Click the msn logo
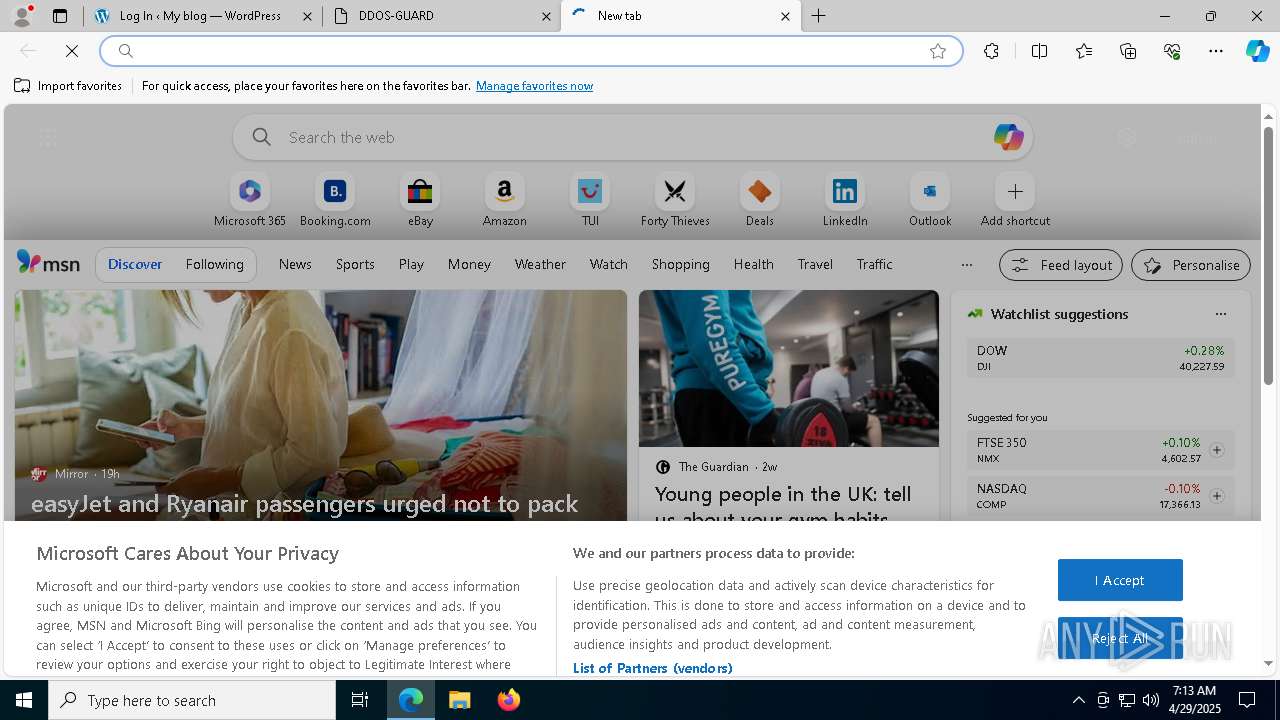1280x720 pixels. tap(48, 263)
